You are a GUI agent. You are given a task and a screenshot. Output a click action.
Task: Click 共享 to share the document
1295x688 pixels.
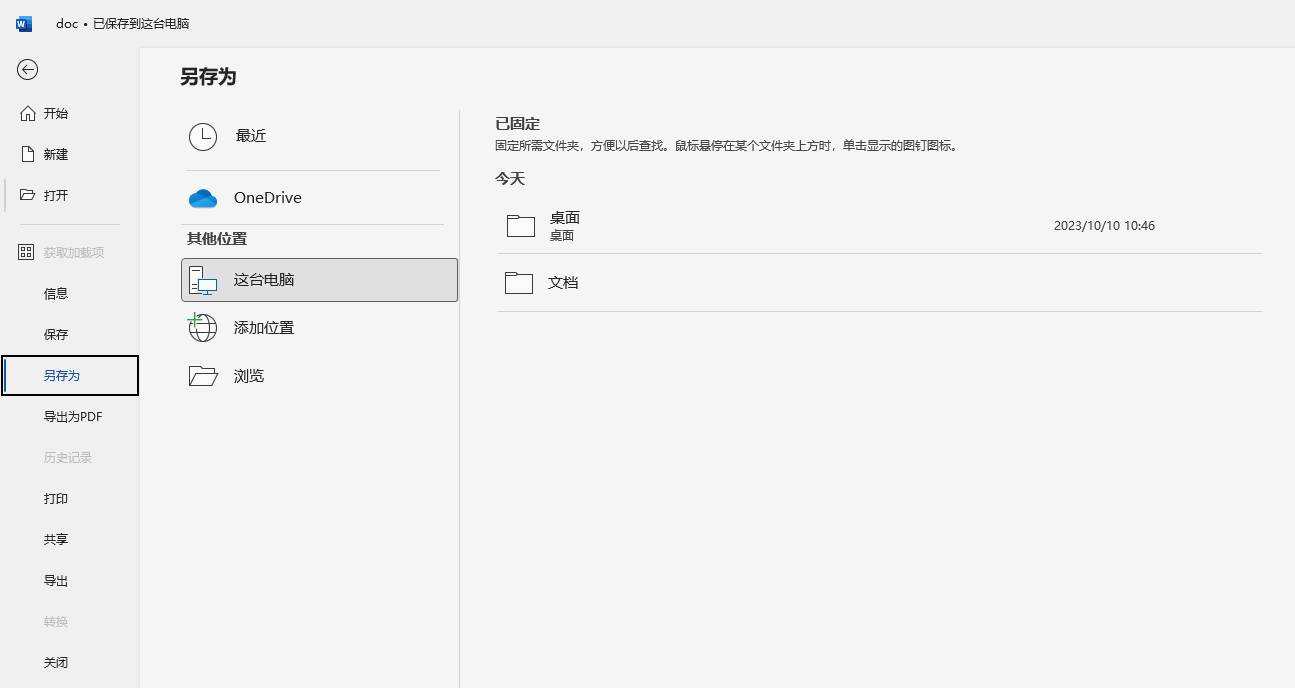[x=55, y=539]
